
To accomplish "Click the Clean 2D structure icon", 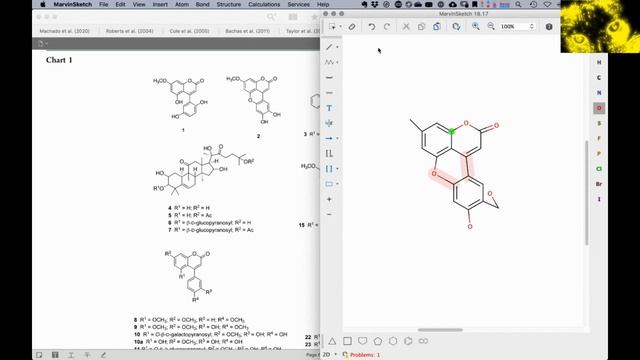I will pyautogui.click(x=456, y=27).
